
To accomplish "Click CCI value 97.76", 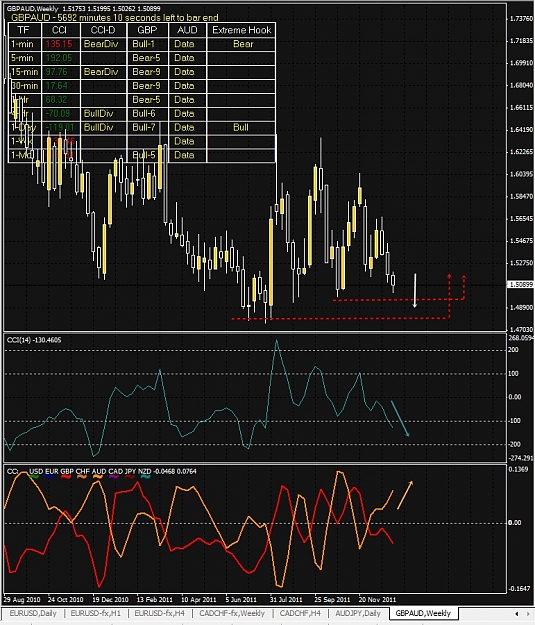I will 56,72.
